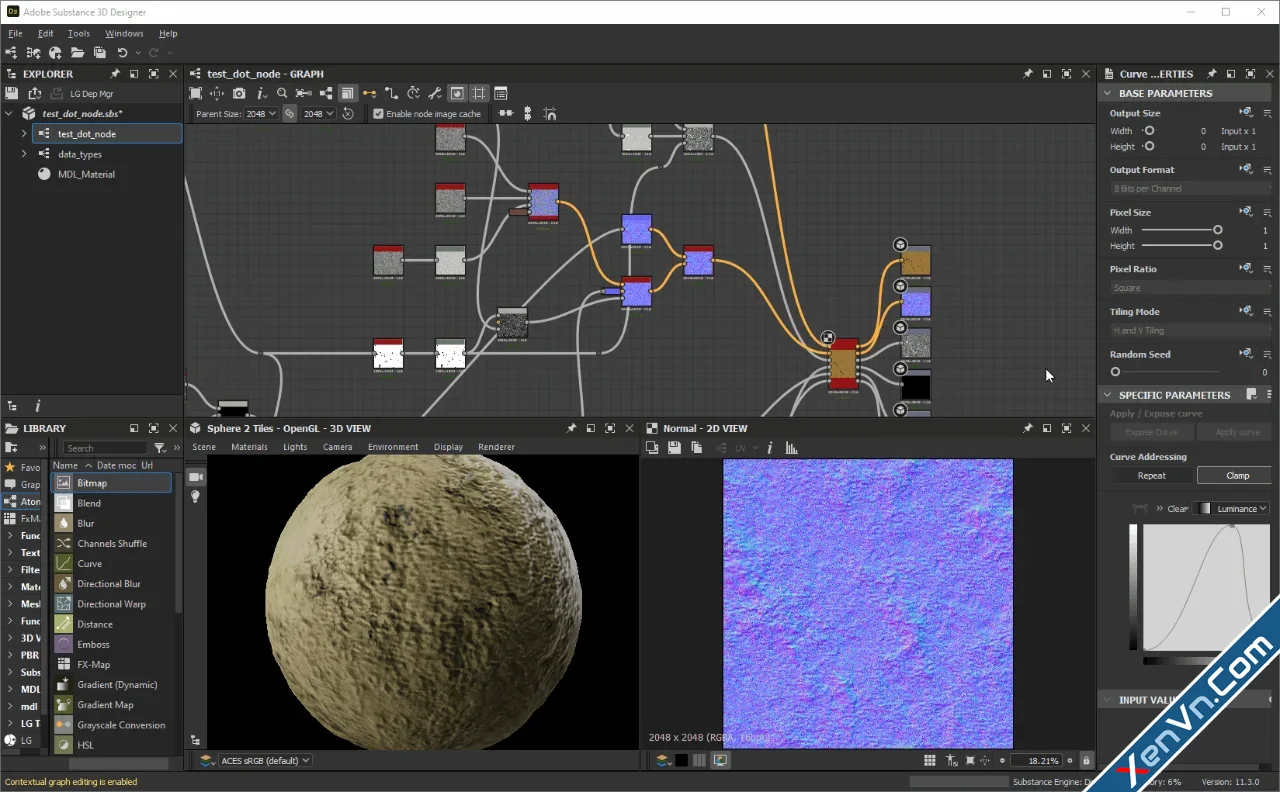This screenshot has height=792, width=1280.
Task: Expand the data_types tree item
Action: pyautogui.click(x=24, y=154)
